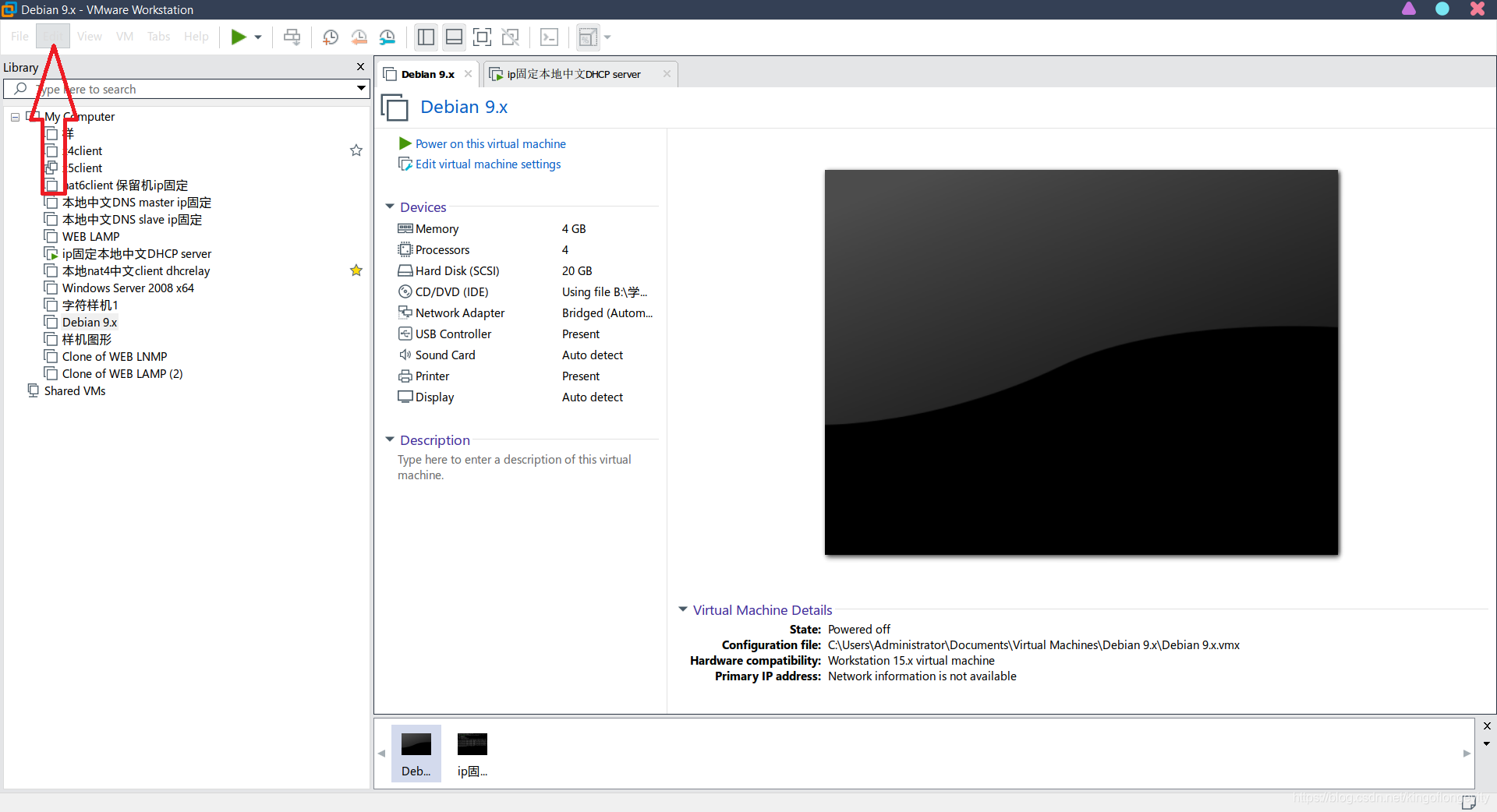
Task: Click the Network Adapter icon
Action: (405, 312)
